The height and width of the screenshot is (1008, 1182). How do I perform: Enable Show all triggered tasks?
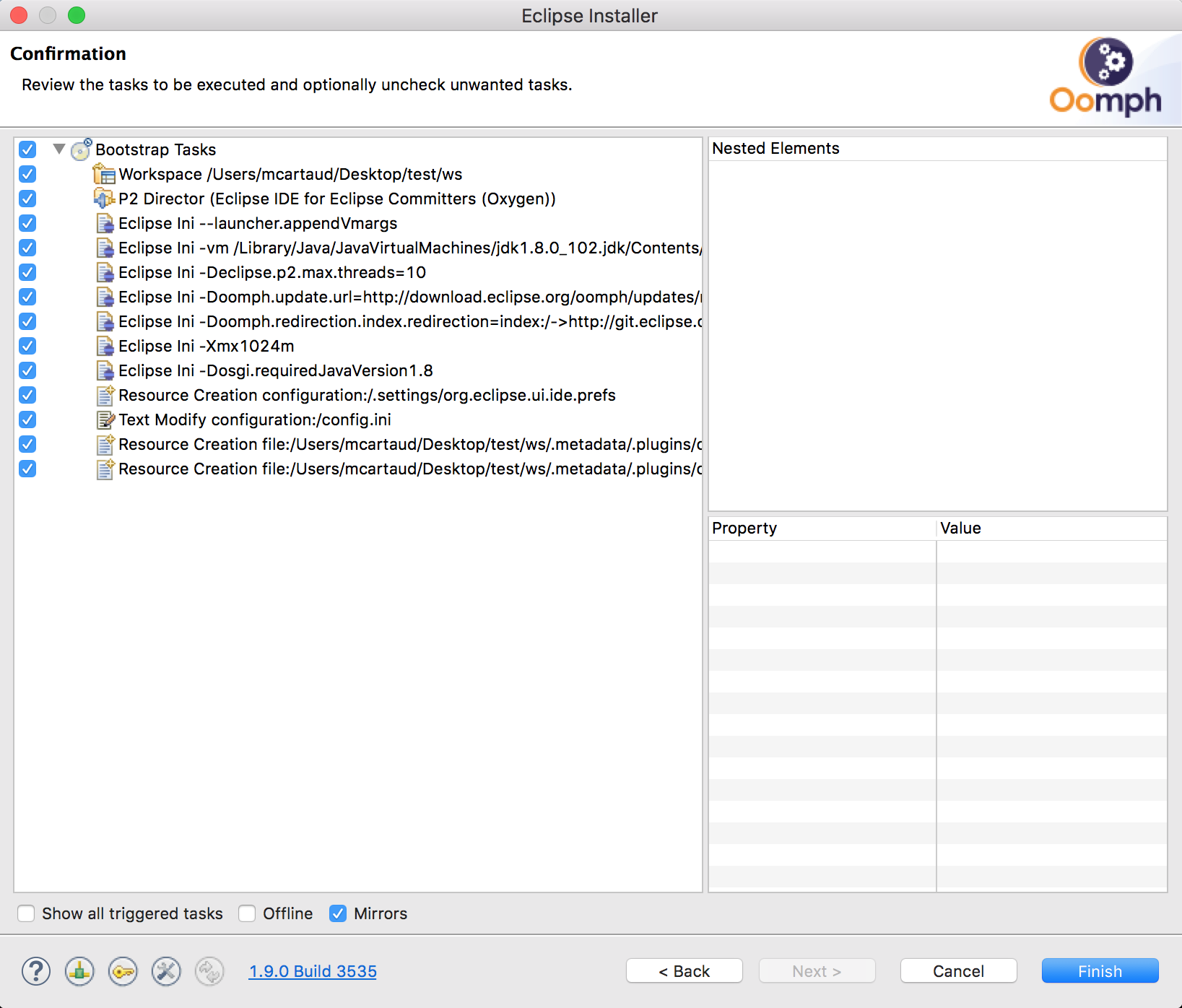(26, 913)
